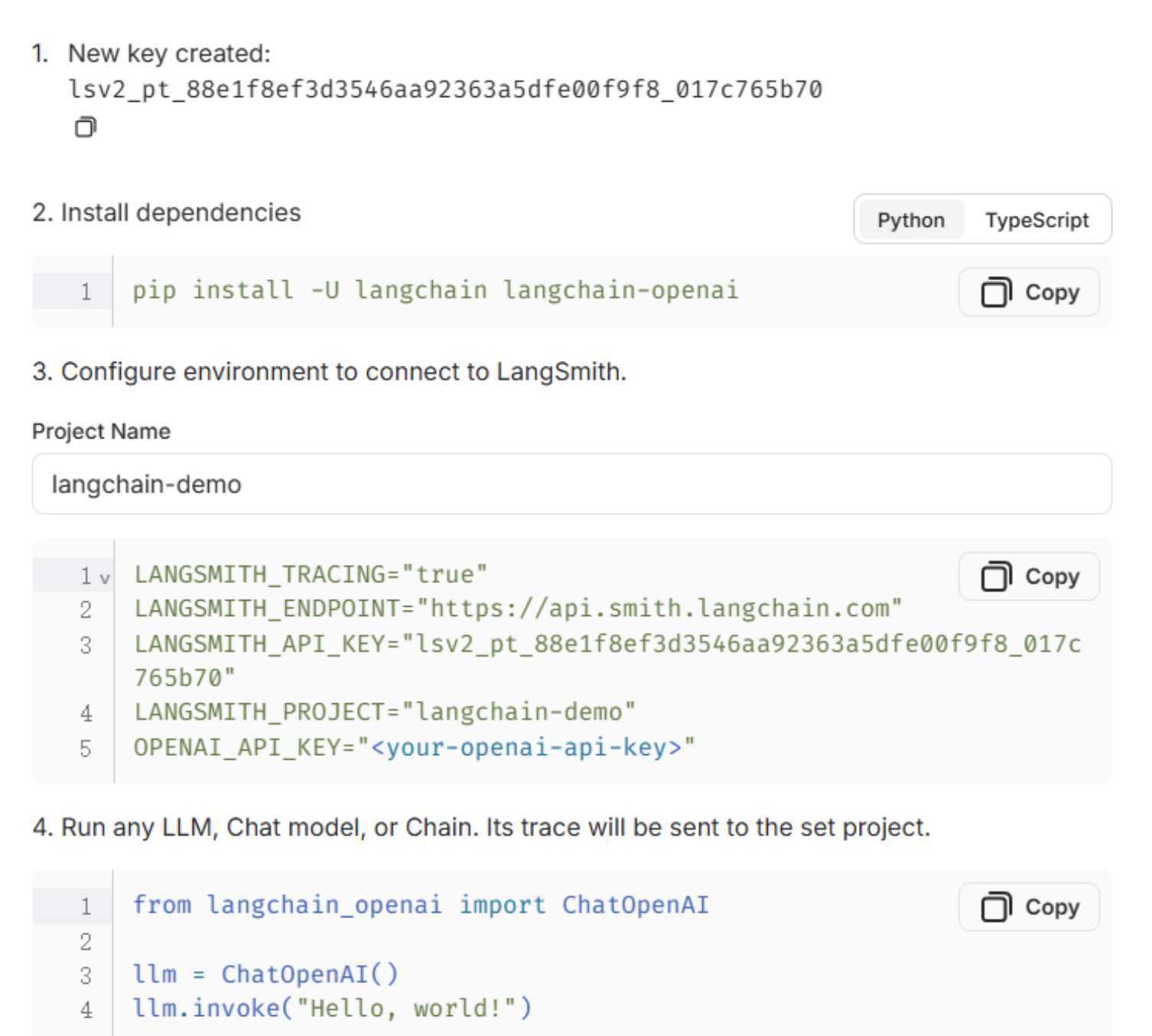
Task: Click the <your-openai-api-key> placeholder
Action: (x=526, y=748)
